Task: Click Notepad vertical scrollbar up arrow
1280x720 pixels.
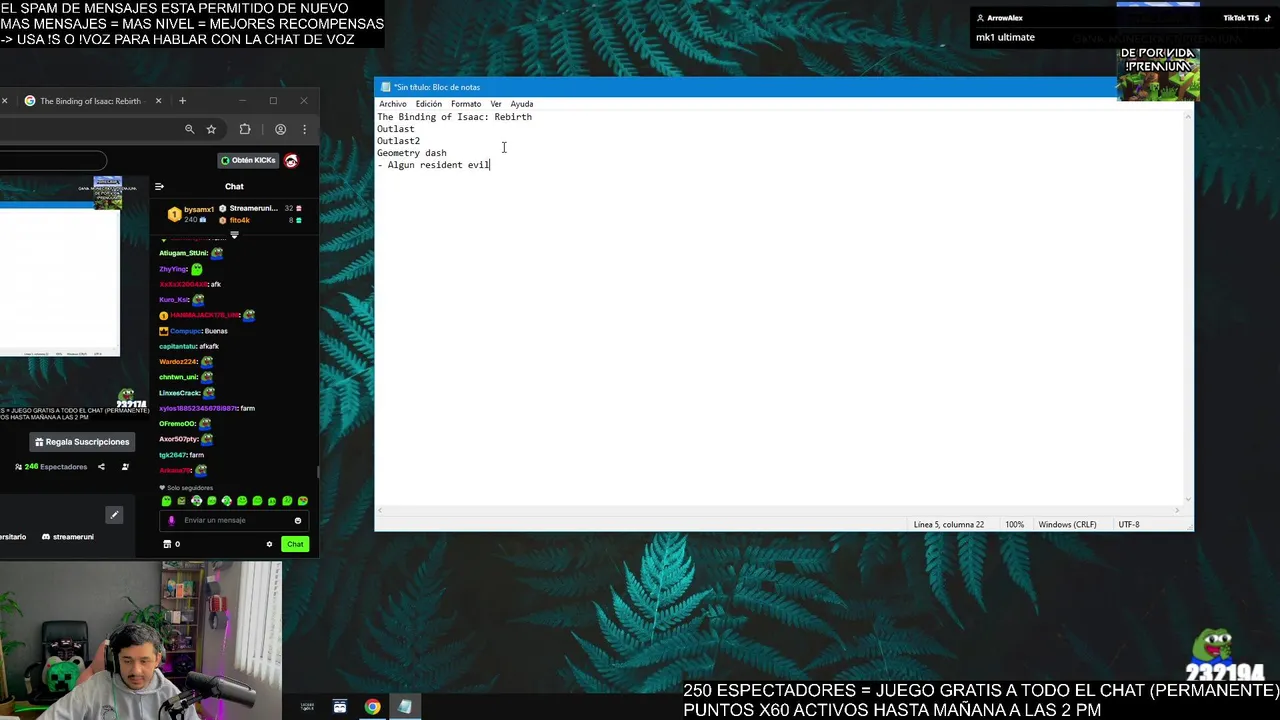Action: (x=1188, y=116)
